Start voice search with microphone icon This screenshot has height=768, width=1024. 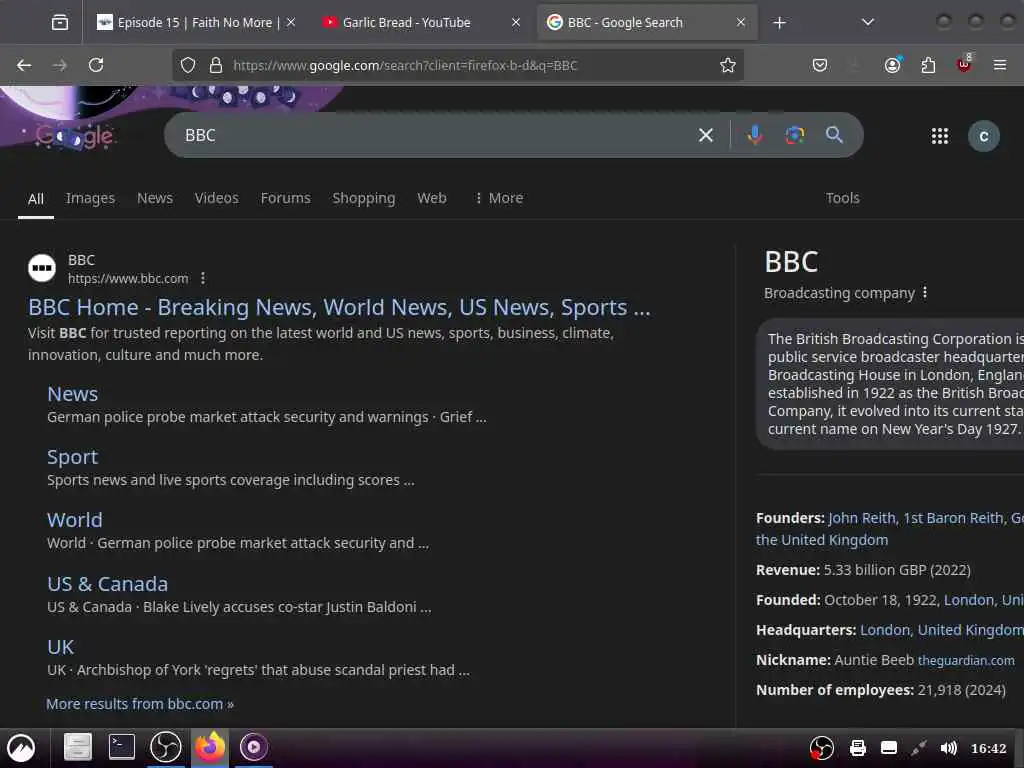point(755,135)
